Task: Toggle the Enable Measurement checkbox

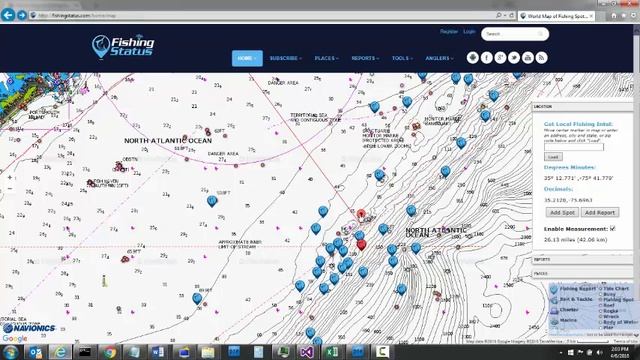Action: [613, 229]
